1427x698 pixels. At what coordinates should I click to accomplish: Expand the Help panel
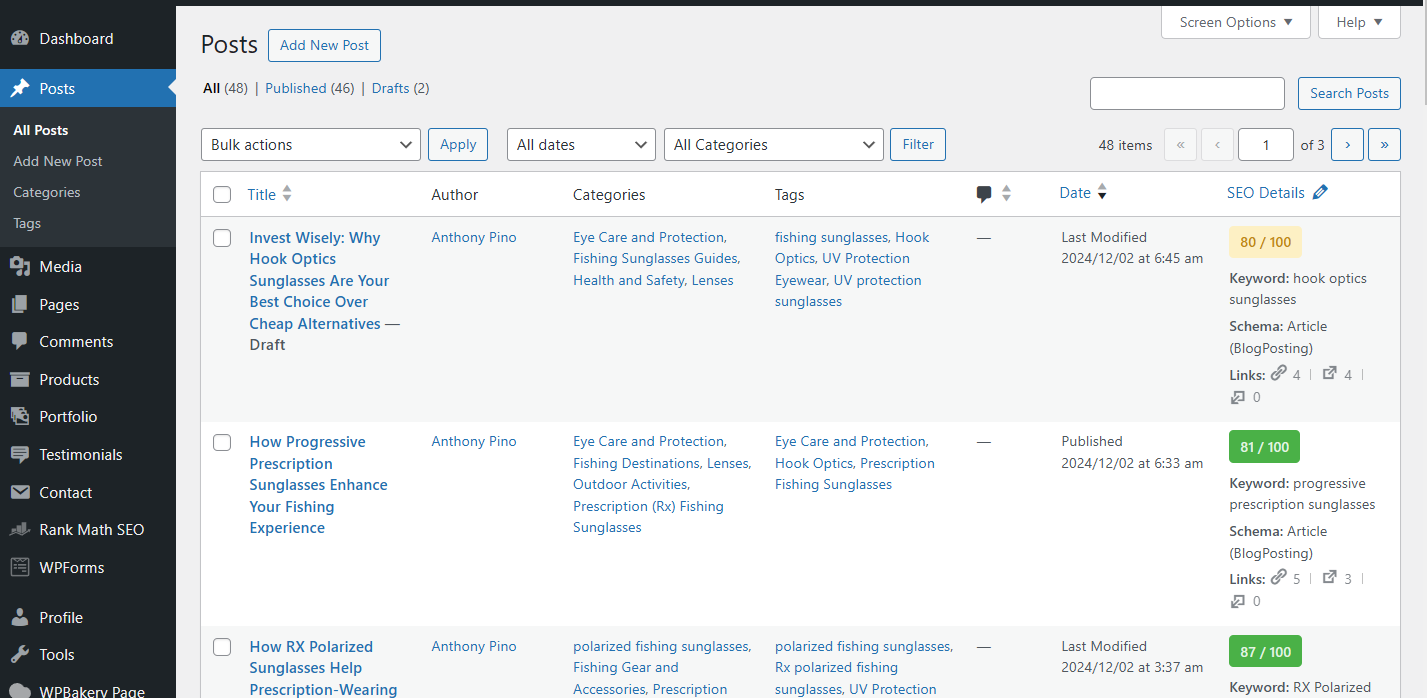point(1360,22)
